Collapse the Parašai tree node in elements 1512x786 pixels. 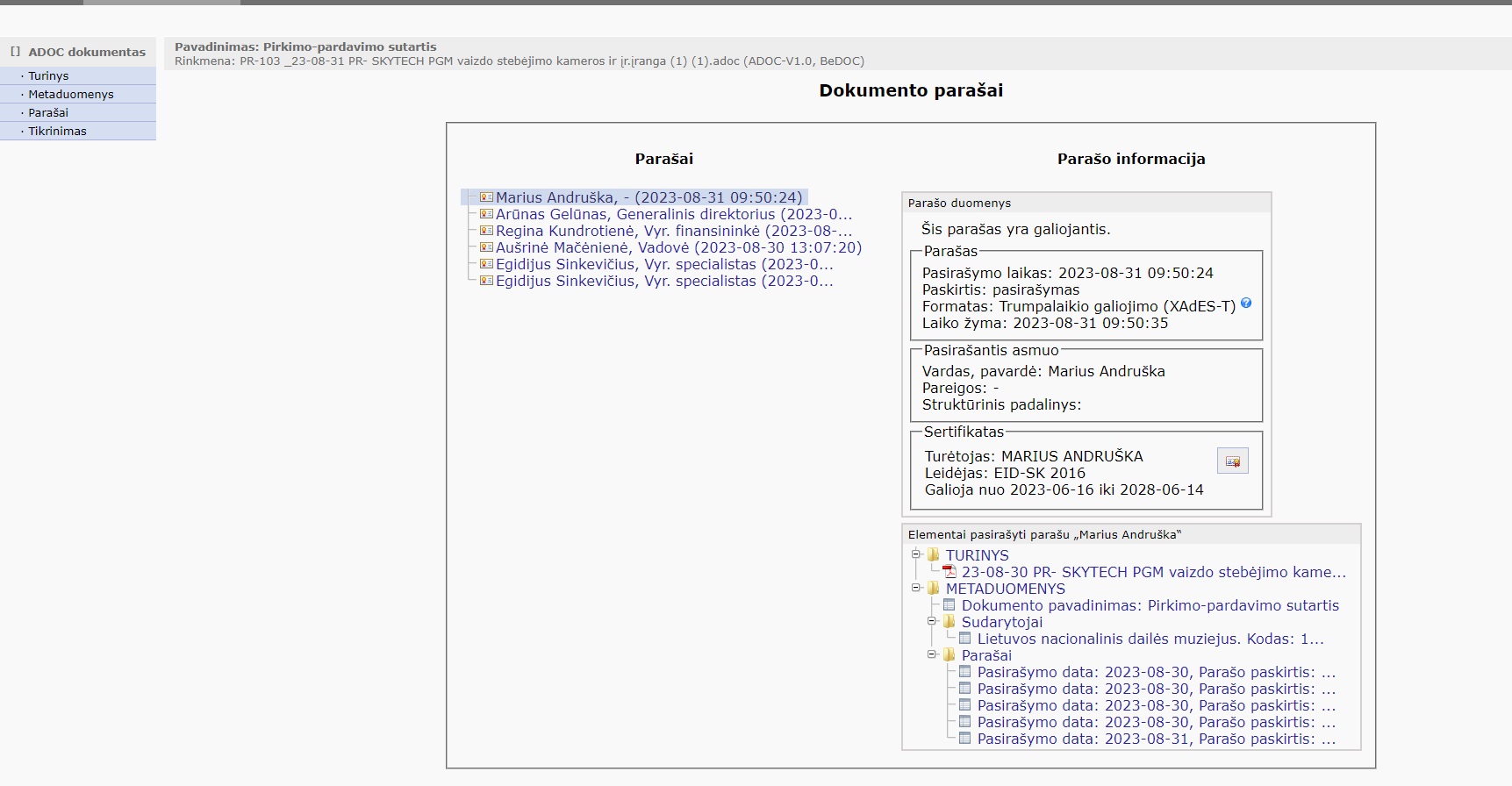coord(933,654)
